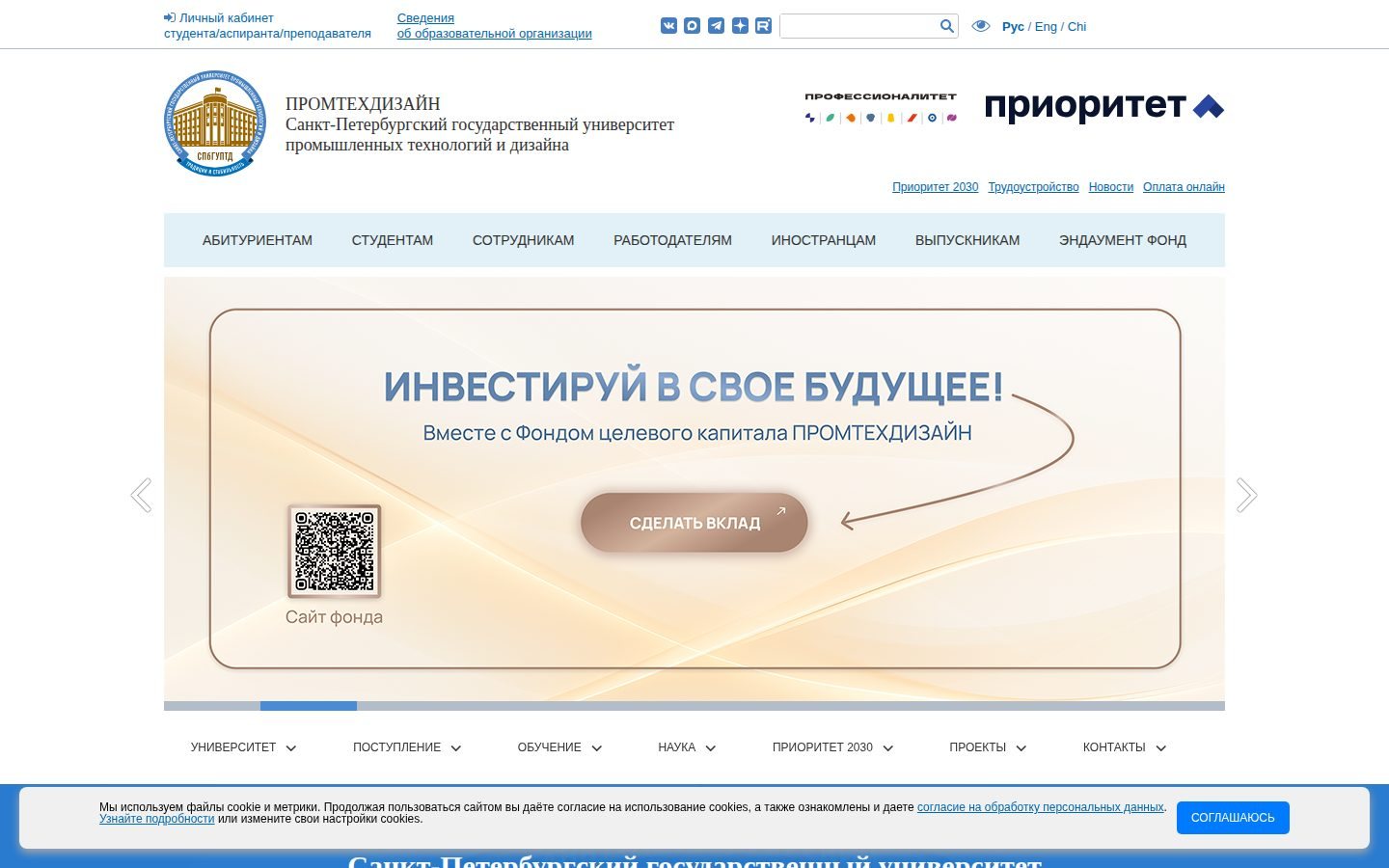Expand the ПРОЕКТЫ dropdown menu
Screen dimensions: 1389x868
[x=988, y=747]
